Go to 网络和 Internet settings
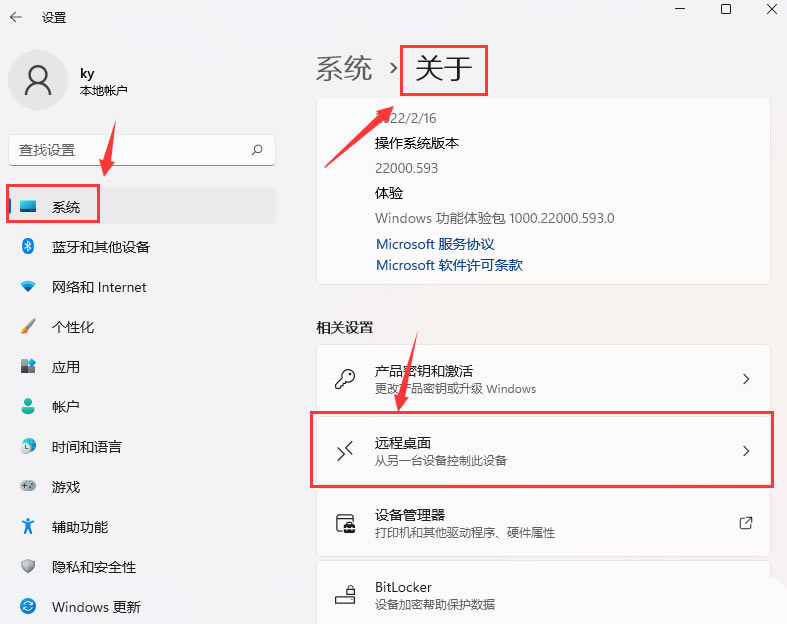Viewport: 787px width, 624px height. [x=142, y=287]
